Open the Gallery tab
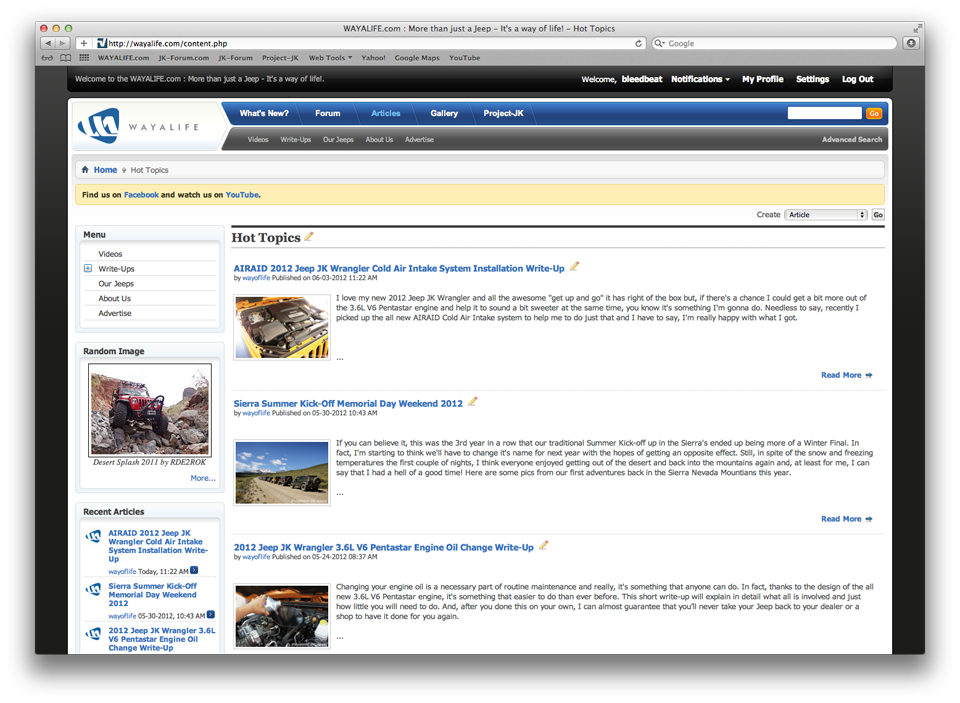 coord(444,113)
